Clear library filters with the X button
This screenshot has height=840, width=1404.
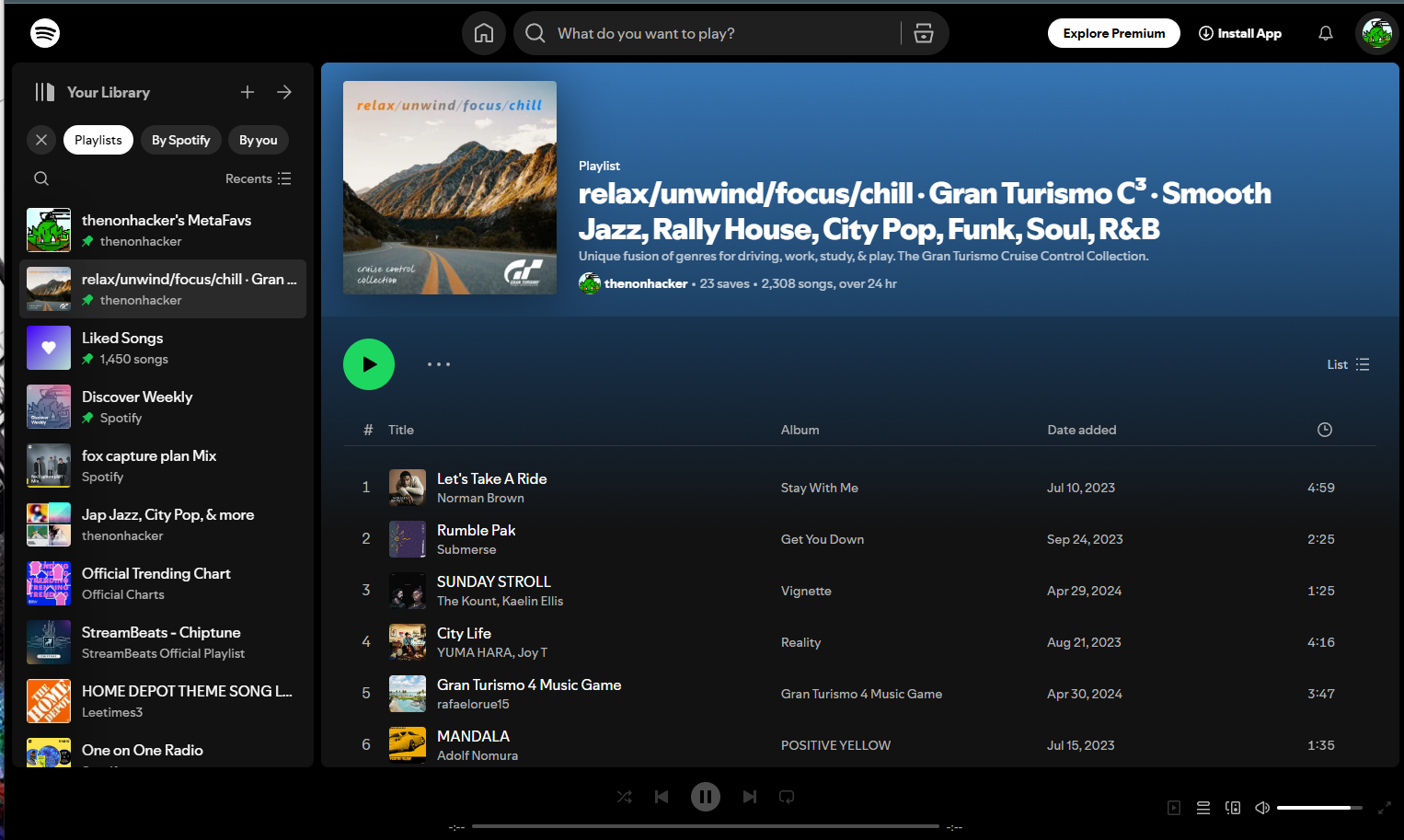pyautogui.click(x=41, y=140)
